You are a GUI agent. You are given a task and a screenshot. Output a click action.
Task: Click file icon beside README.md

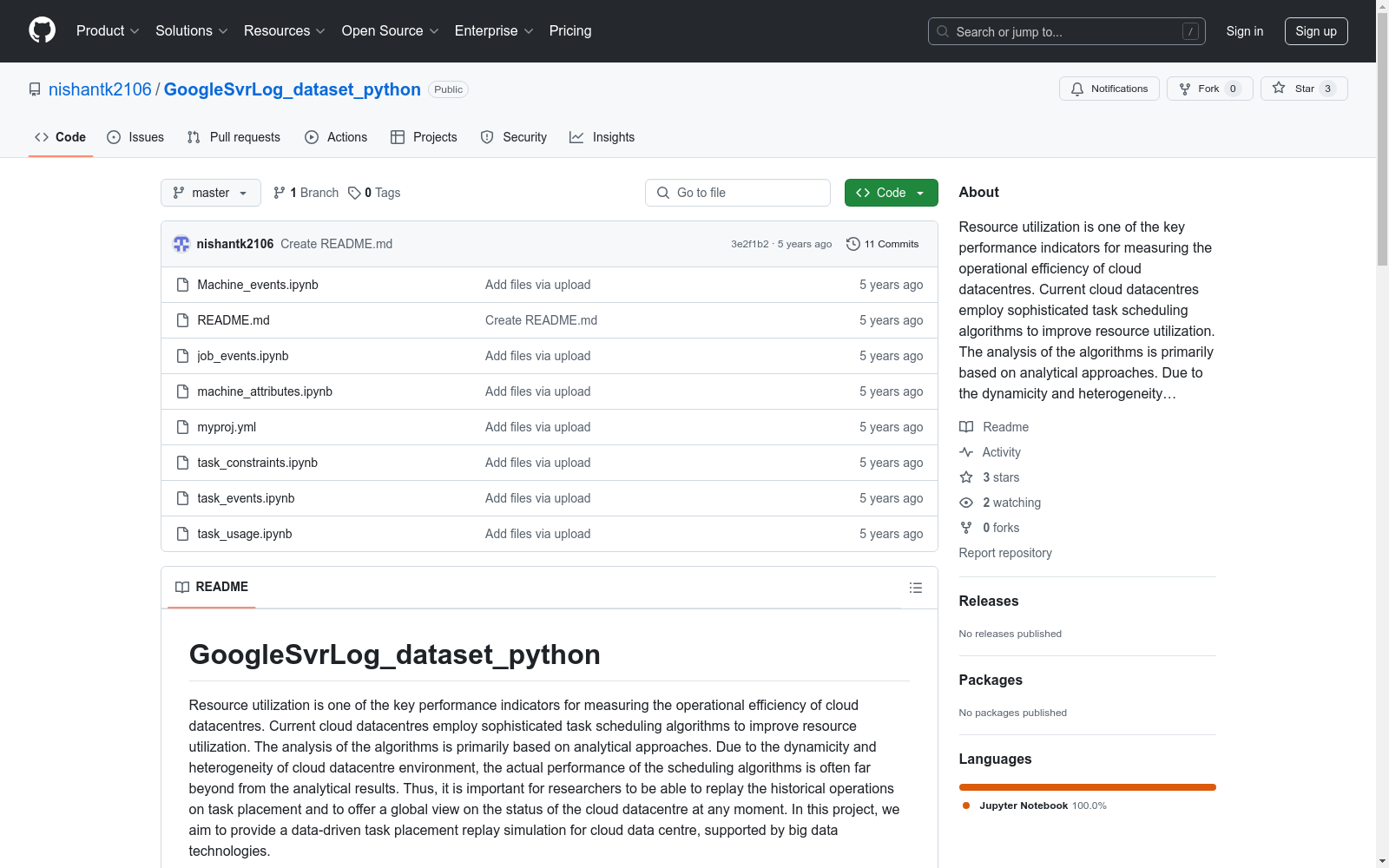182,320
